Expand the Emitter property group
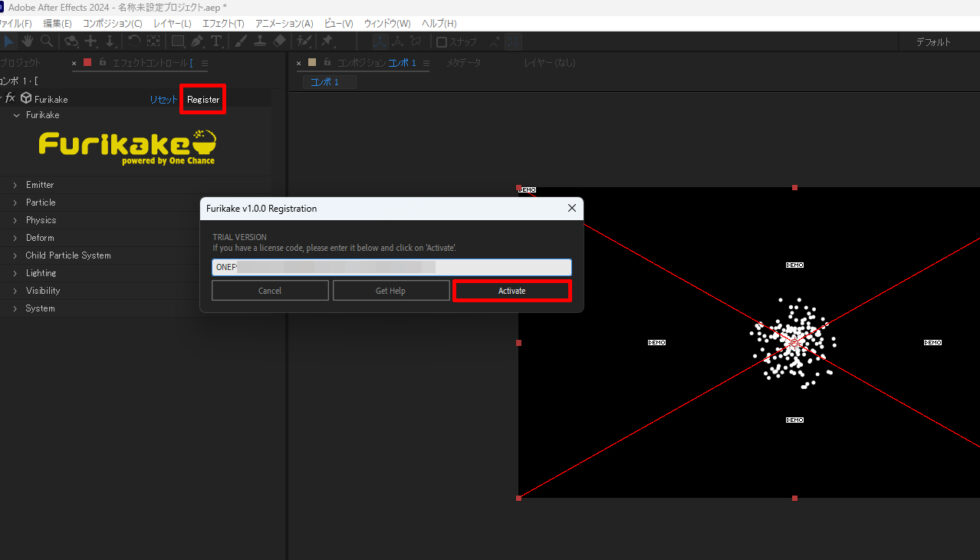 15,185
